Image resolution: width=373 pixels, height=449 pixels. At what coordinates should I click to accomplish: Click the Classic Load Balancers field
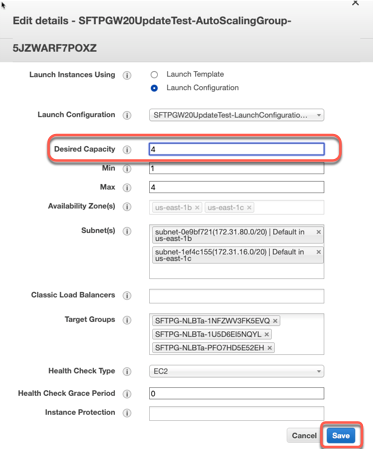[237, 296]
